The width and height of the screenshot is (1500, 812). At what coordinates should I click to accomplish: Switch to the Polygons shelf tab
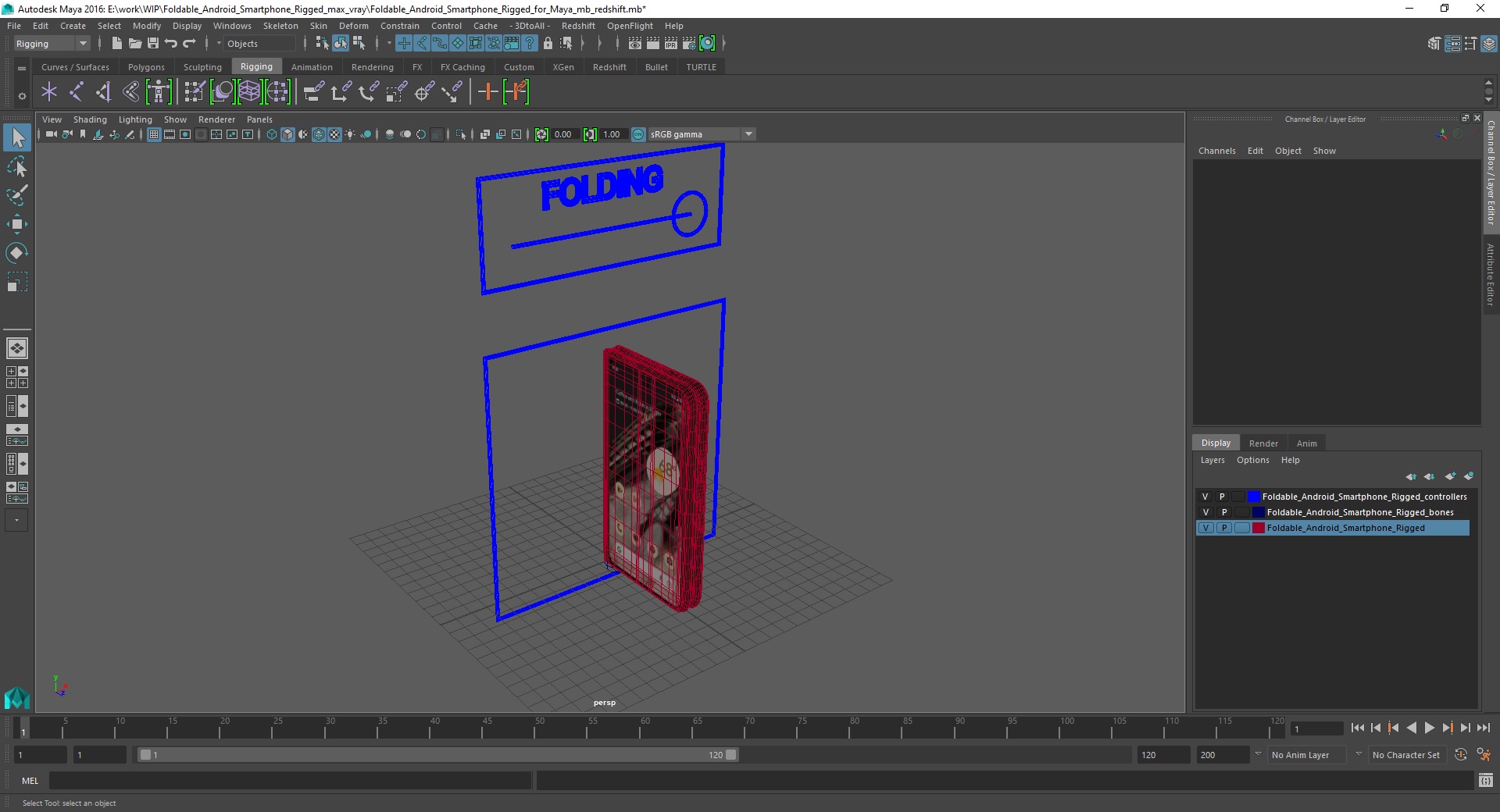[146, 67]
